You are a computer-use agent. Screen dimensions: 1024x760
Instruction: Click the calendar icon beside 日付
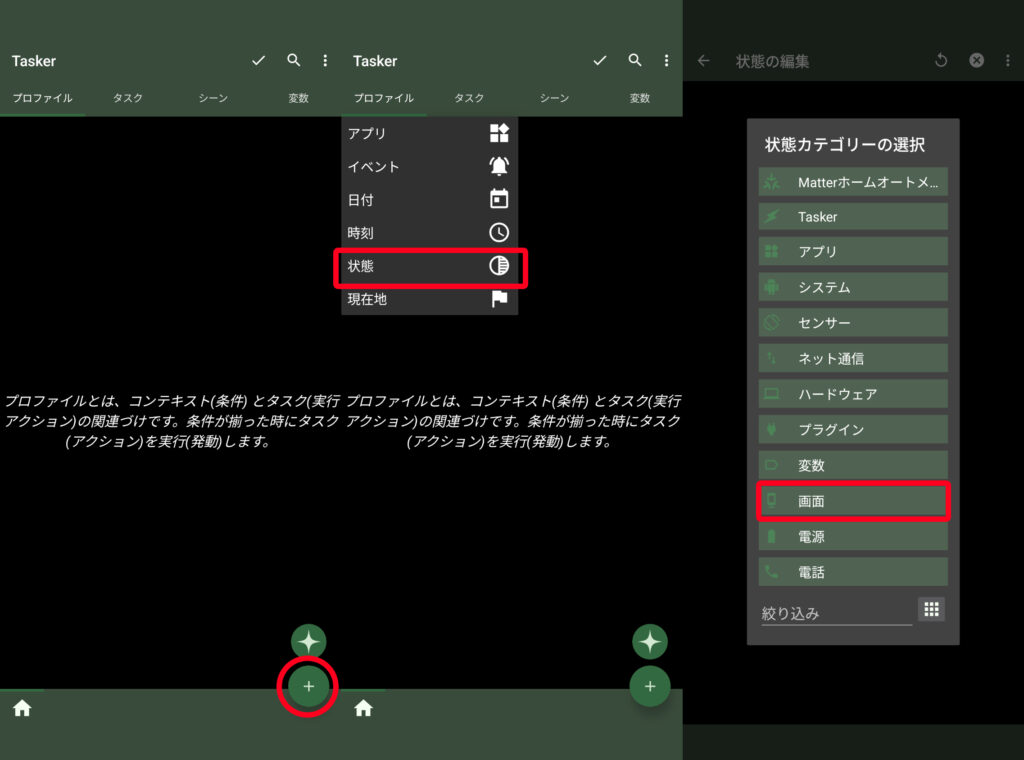498,199
